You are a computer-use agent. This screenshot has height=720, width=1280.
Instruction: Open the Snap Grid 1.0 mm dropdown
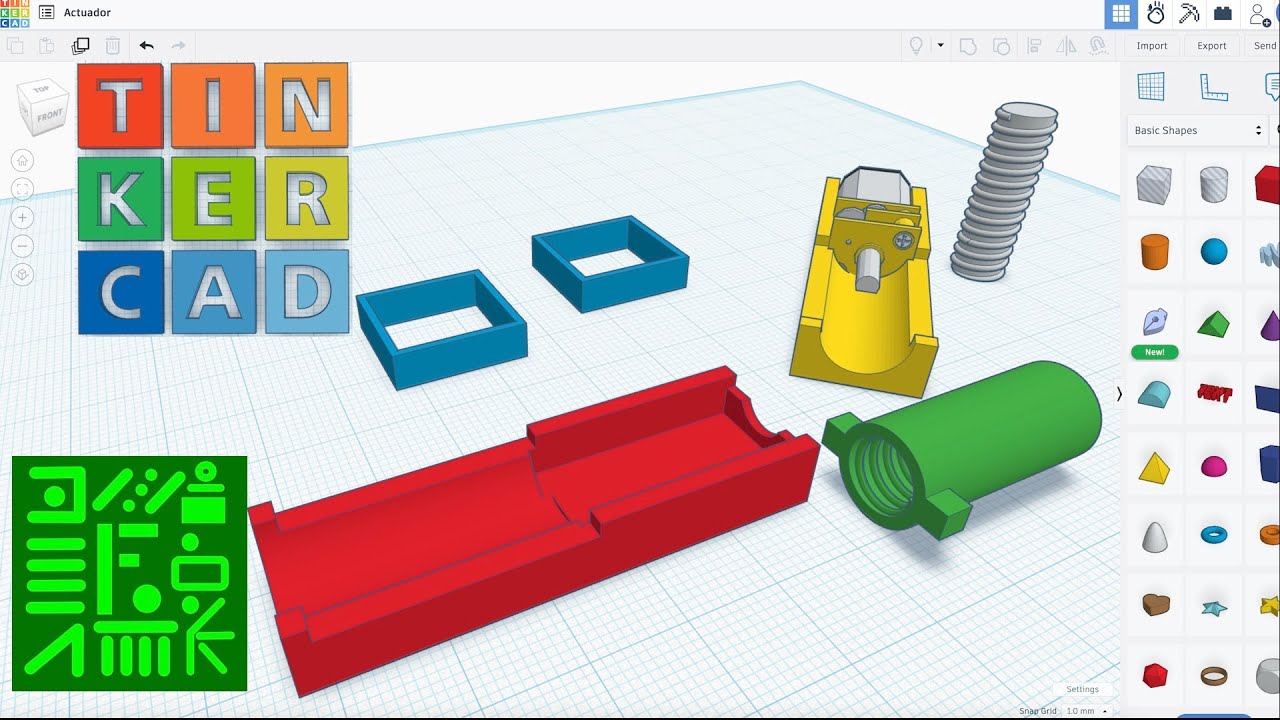click(x=1086, y=711)
